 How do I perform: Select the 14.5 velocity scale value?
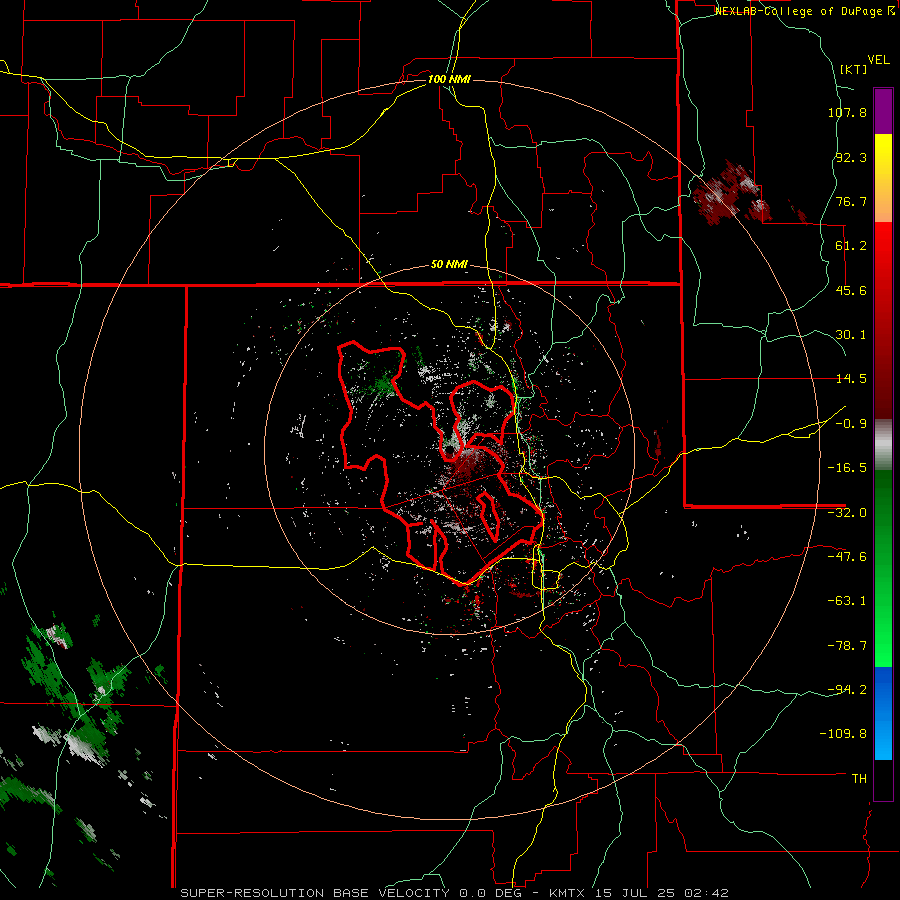click(x=851, y=379)
